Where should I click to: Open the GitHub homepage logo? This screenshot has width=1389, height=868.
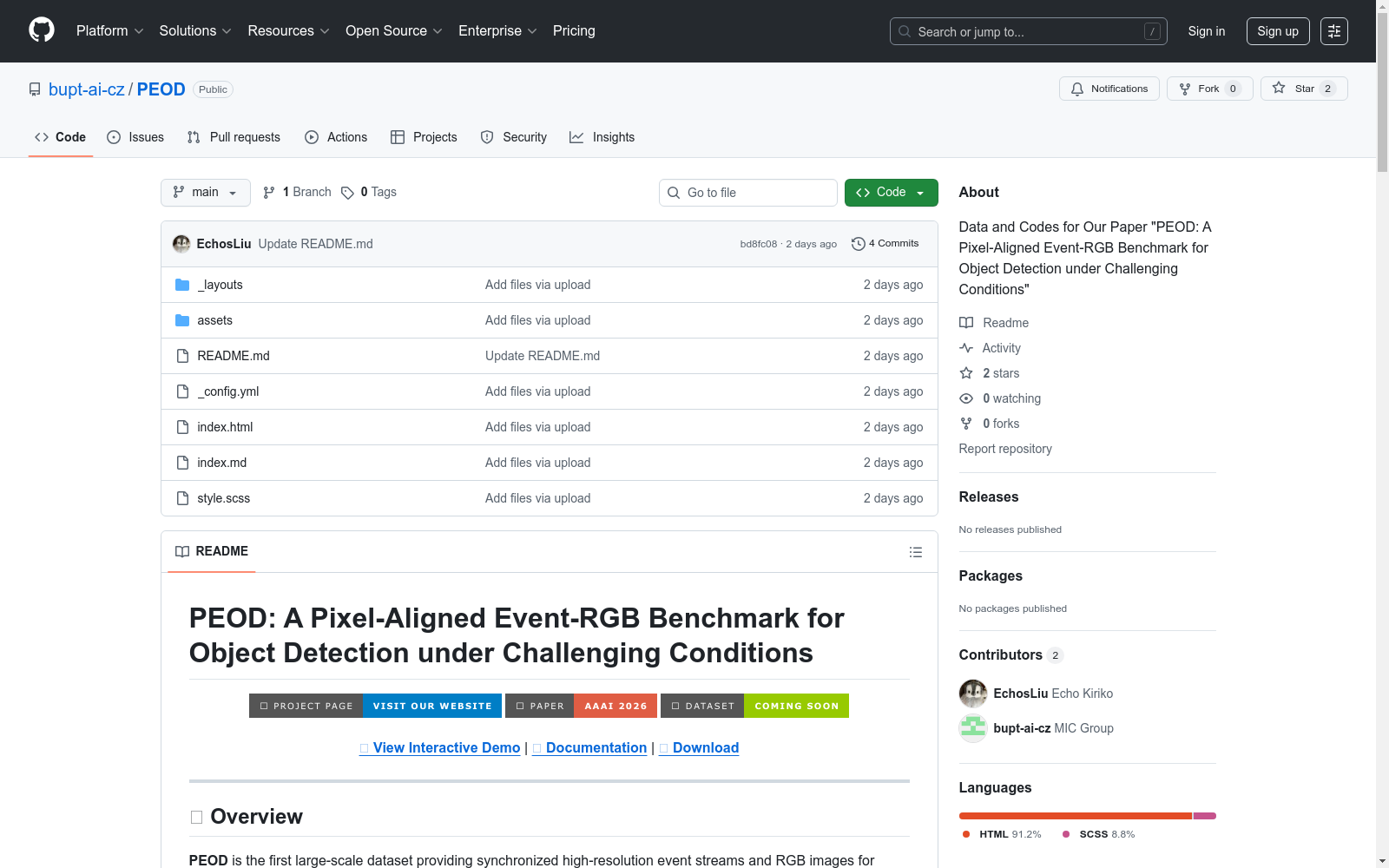[42, 30]
